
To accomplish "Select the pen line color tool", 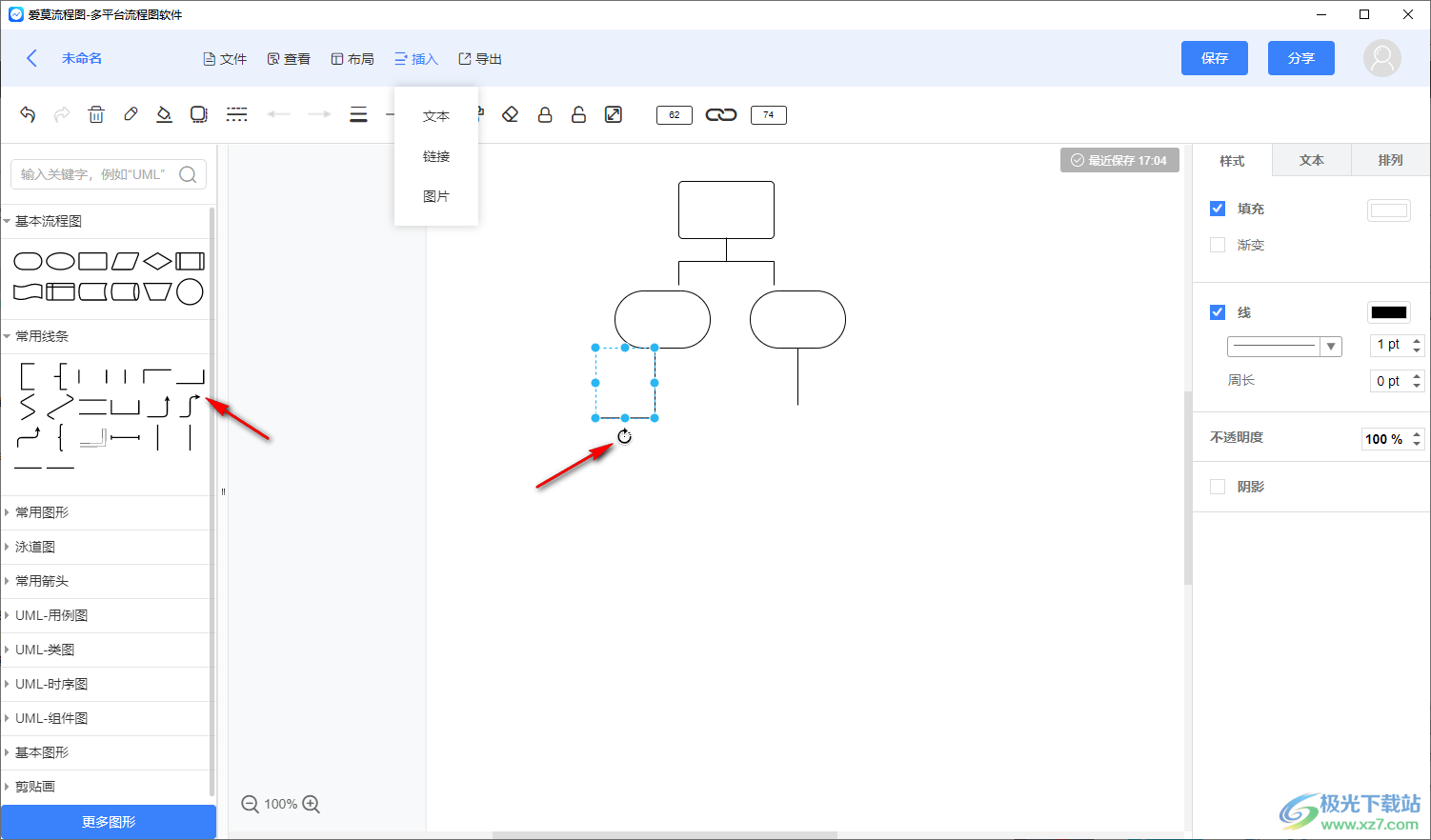I will [131, 114].
